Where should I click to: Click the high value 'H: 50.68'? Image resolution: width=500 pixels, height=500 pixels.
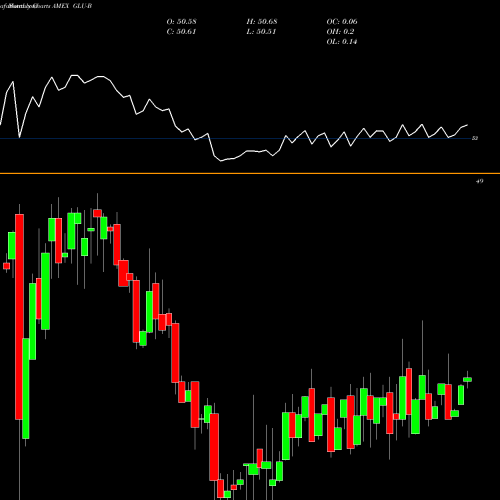[x=262, y=21]
